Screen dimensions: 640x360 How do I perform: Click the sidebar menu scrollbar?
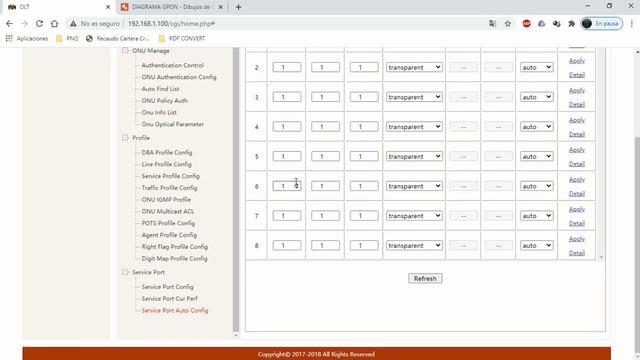[x=236, y=190]
